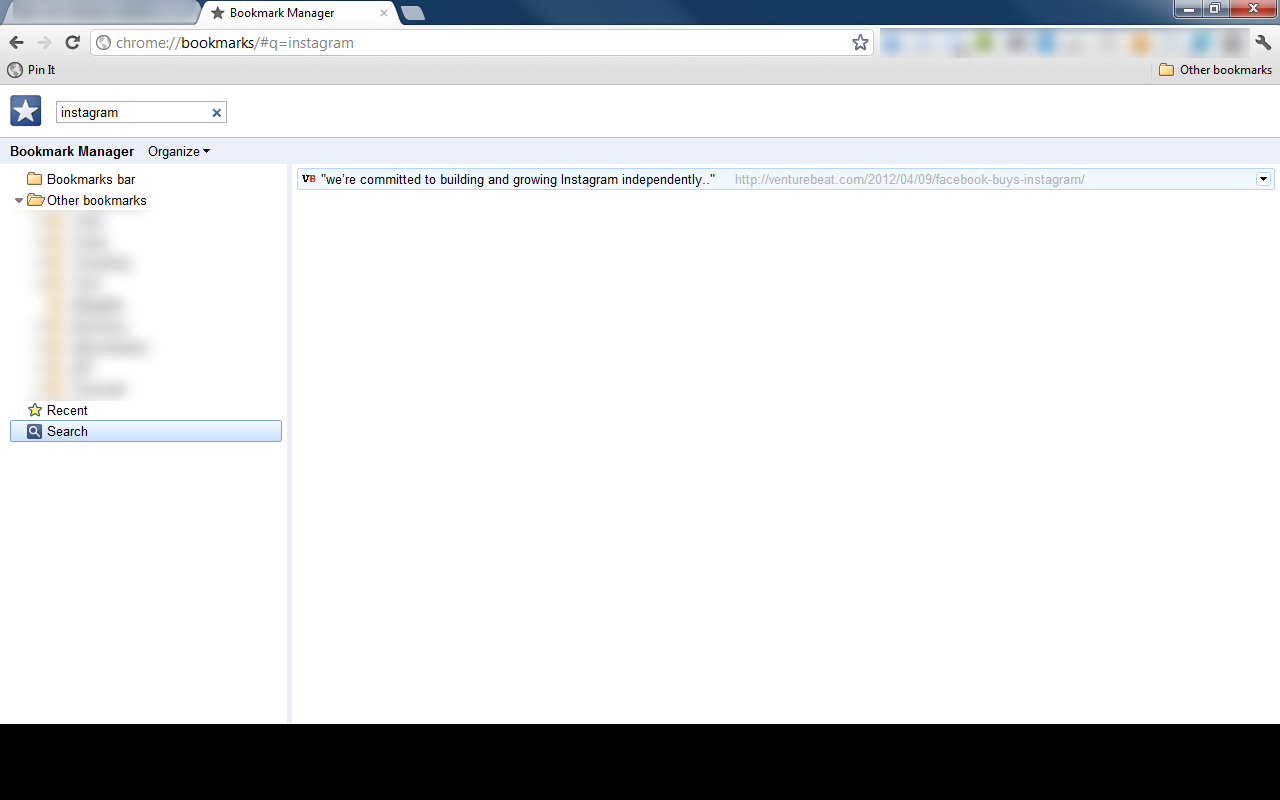Restore down the Chrome window
The image size is (1280, 800).
click(1215, 9)
